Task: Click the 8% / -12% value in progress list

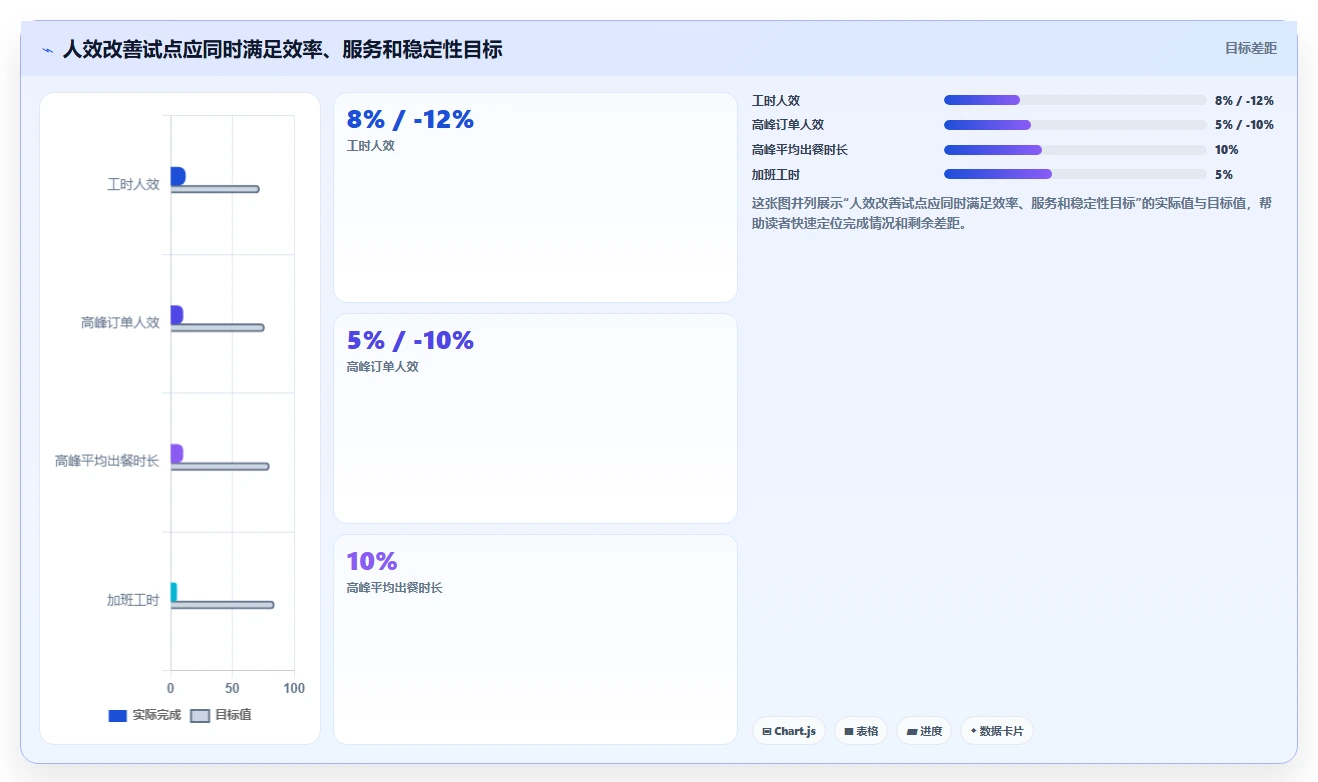Action: coord(1244,101)
